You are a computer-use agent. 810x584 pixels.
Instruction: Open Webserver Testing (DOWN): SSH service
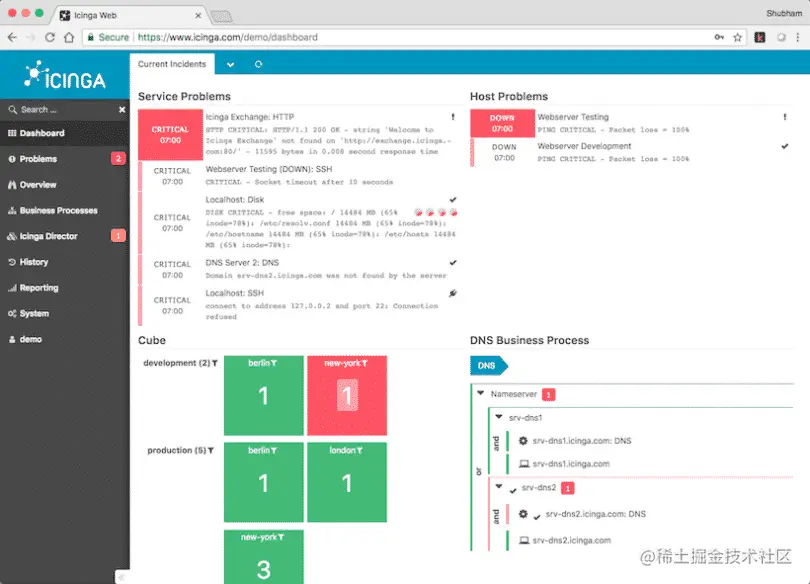pos(269,169)
